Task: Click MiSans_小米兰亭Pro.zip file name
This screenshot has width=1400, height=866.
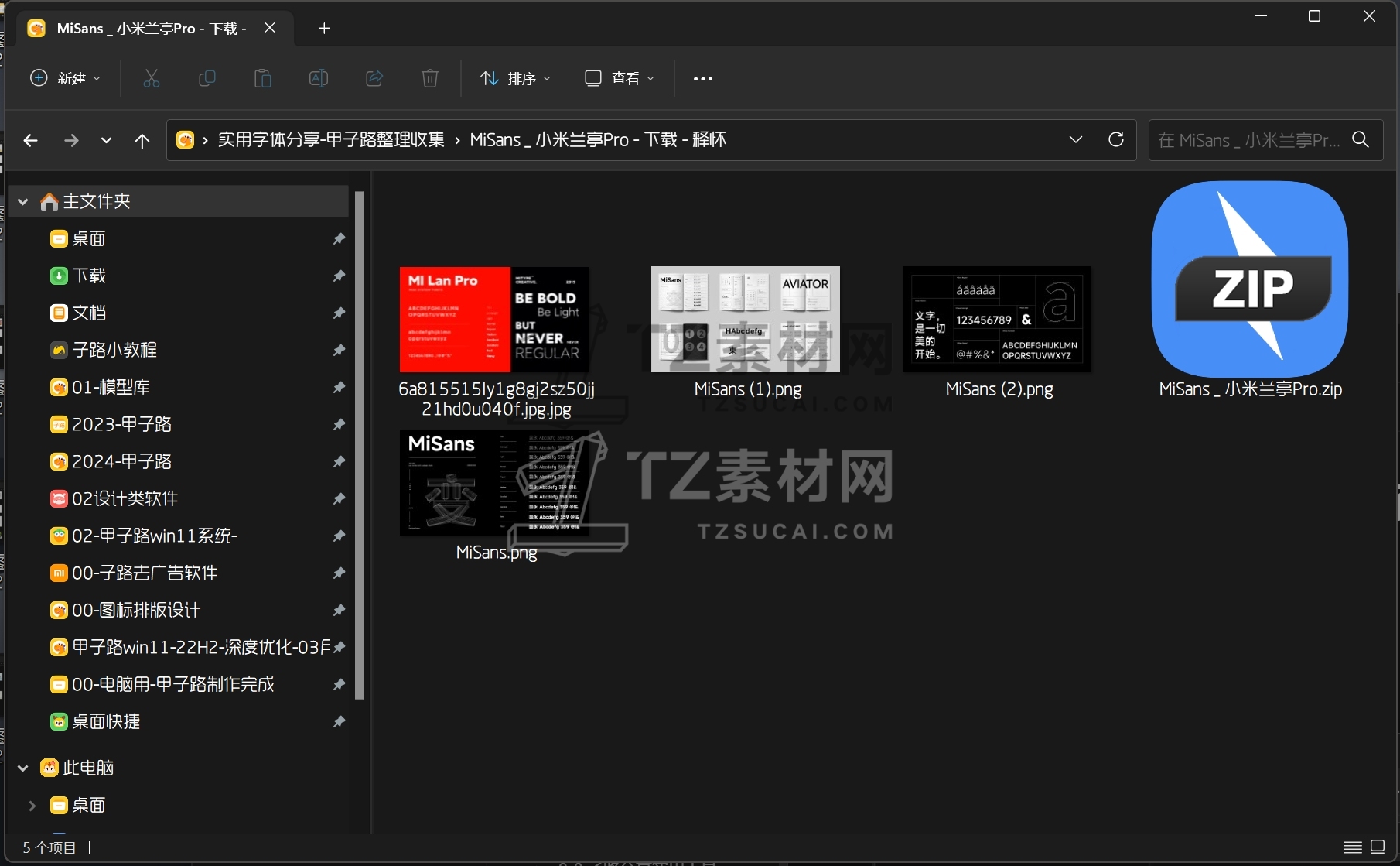Action: point(1251,389)
